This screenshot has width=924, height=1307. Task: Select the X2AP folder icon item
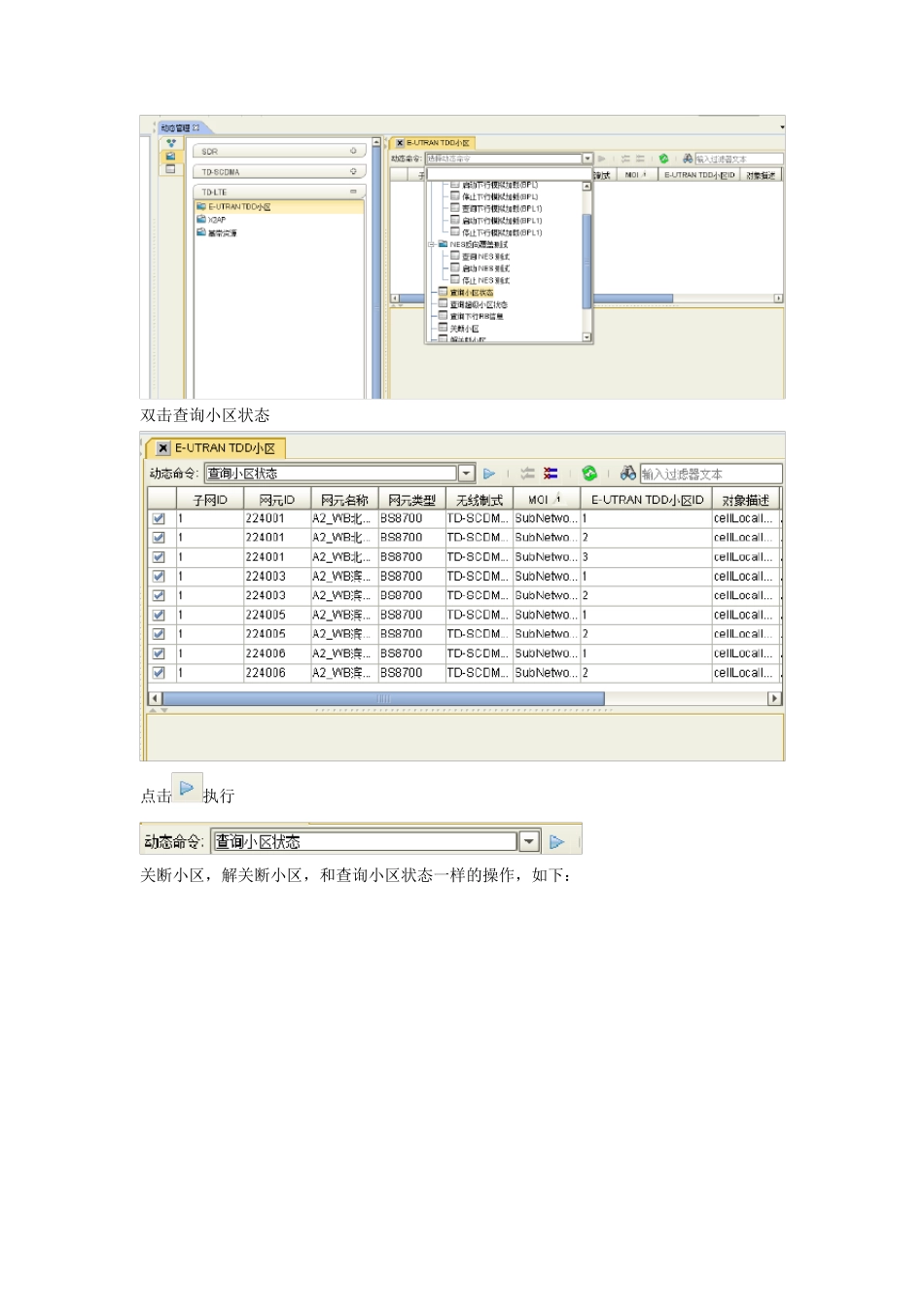point(201,220)
